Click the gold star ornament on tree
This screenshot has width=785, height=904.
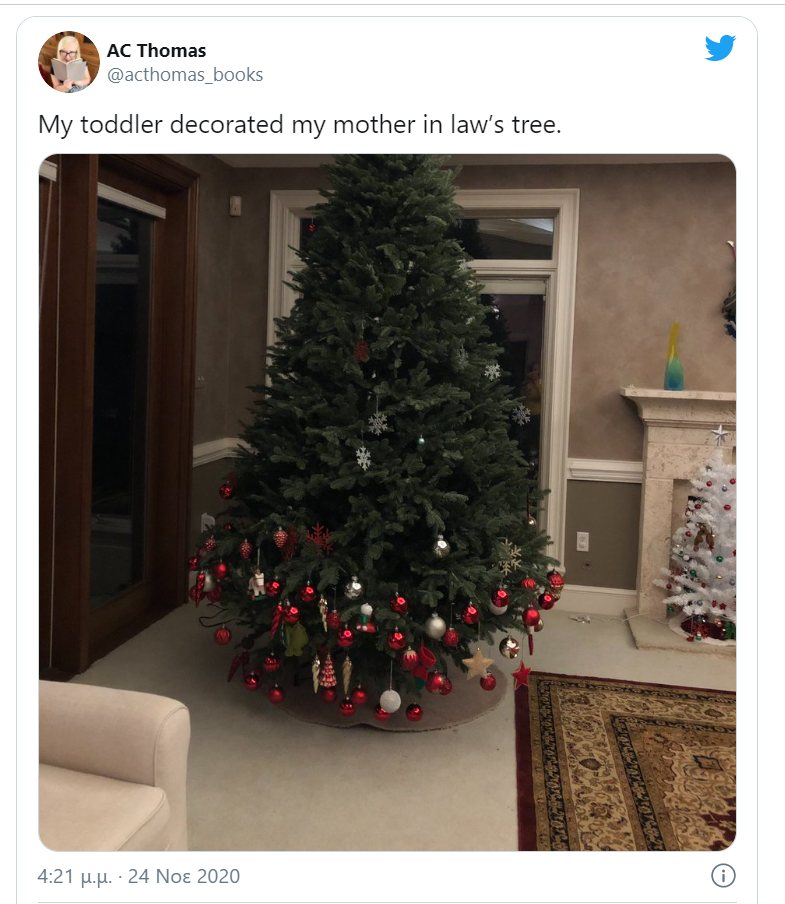(x=478, y=662)
